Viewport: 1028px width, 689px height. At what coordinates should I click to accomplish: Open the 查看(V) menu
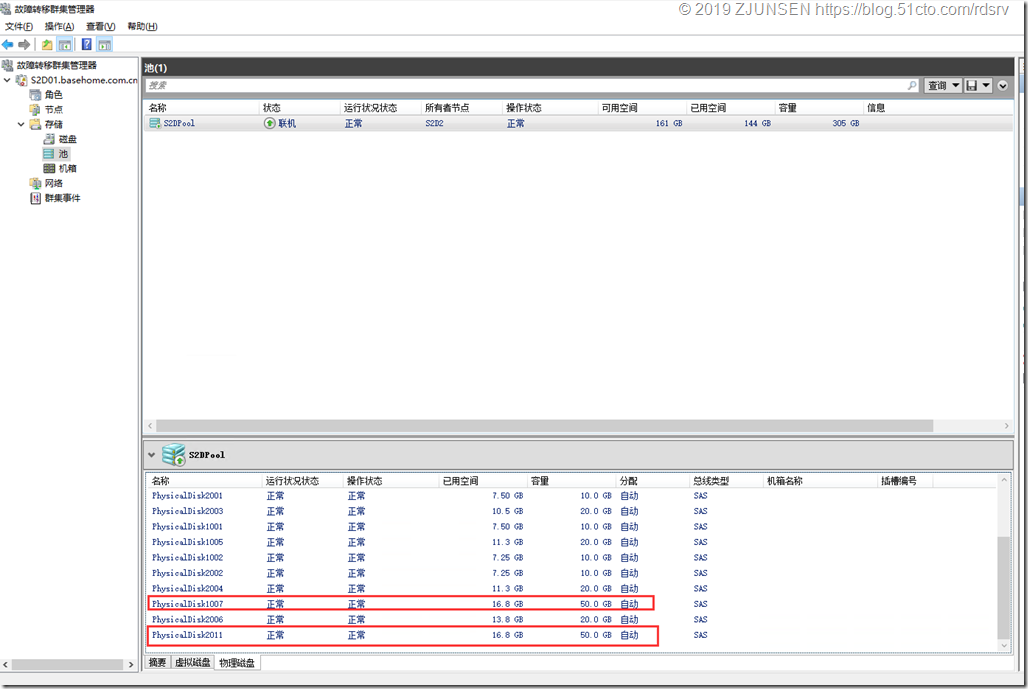tap(100, 26)
